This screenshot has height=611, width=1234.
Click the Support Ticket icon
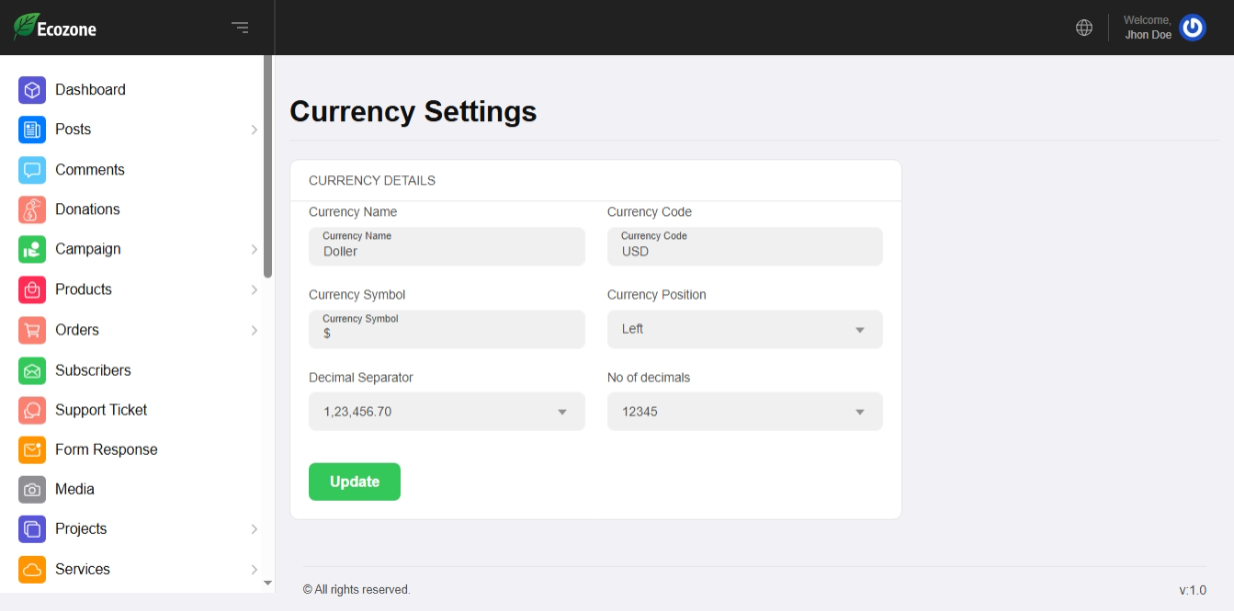tap(32, 410)
